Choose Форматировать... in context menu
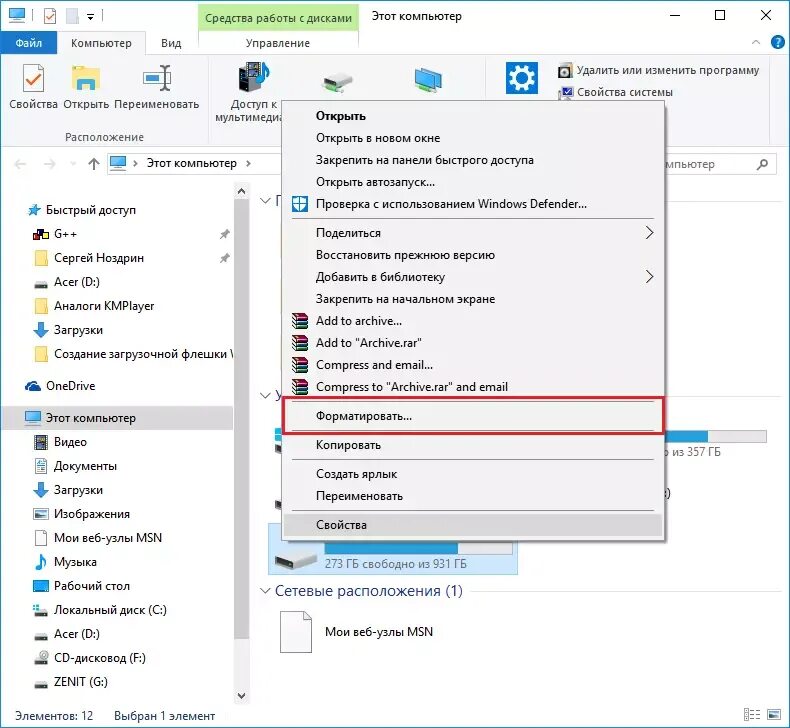Viewport: 790px width, 728px height. point(473,416)
